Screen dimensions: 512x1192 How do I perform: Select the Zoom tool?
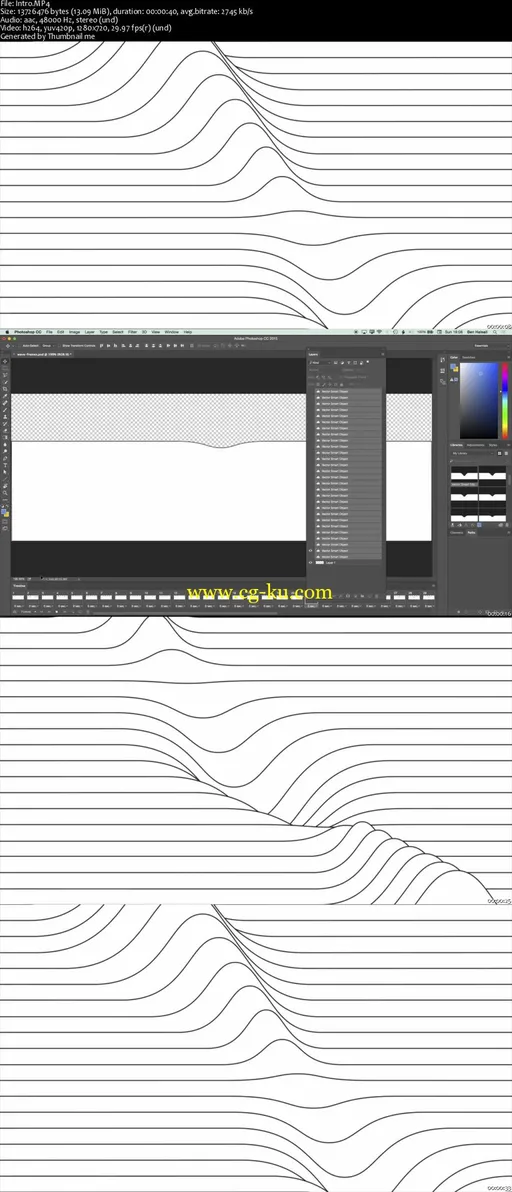[5, 493]
